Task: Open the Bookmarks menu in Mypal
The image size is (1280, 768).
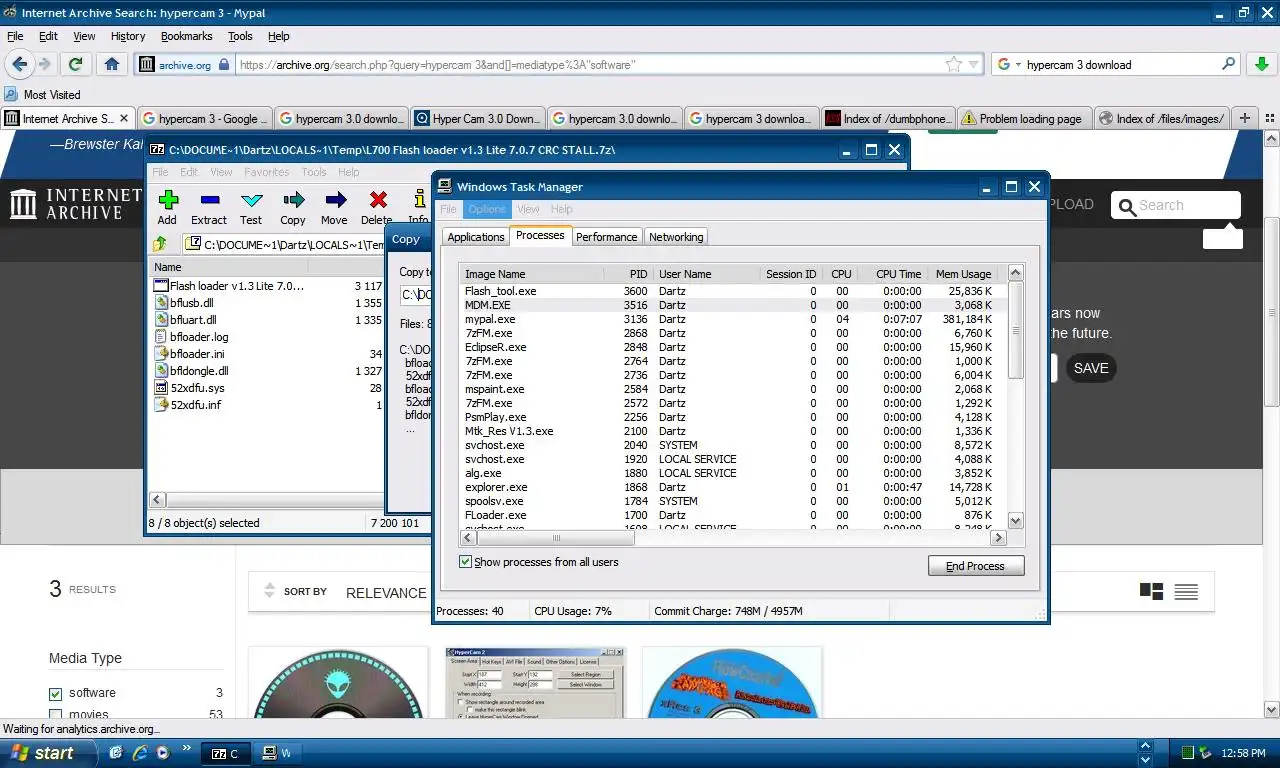Action: tap(186, 36)
